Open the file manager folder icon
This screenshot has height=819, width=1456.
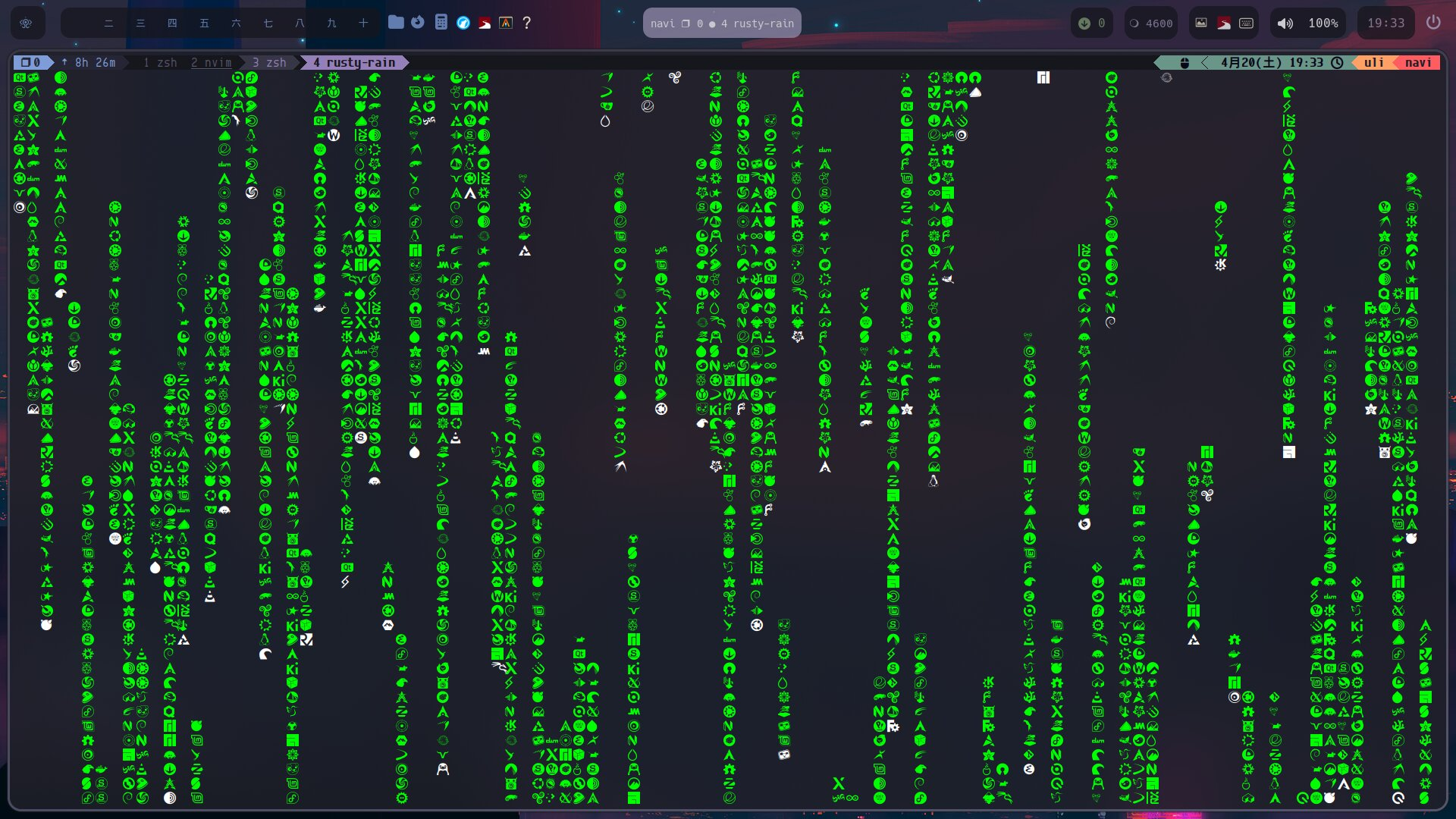396,23
